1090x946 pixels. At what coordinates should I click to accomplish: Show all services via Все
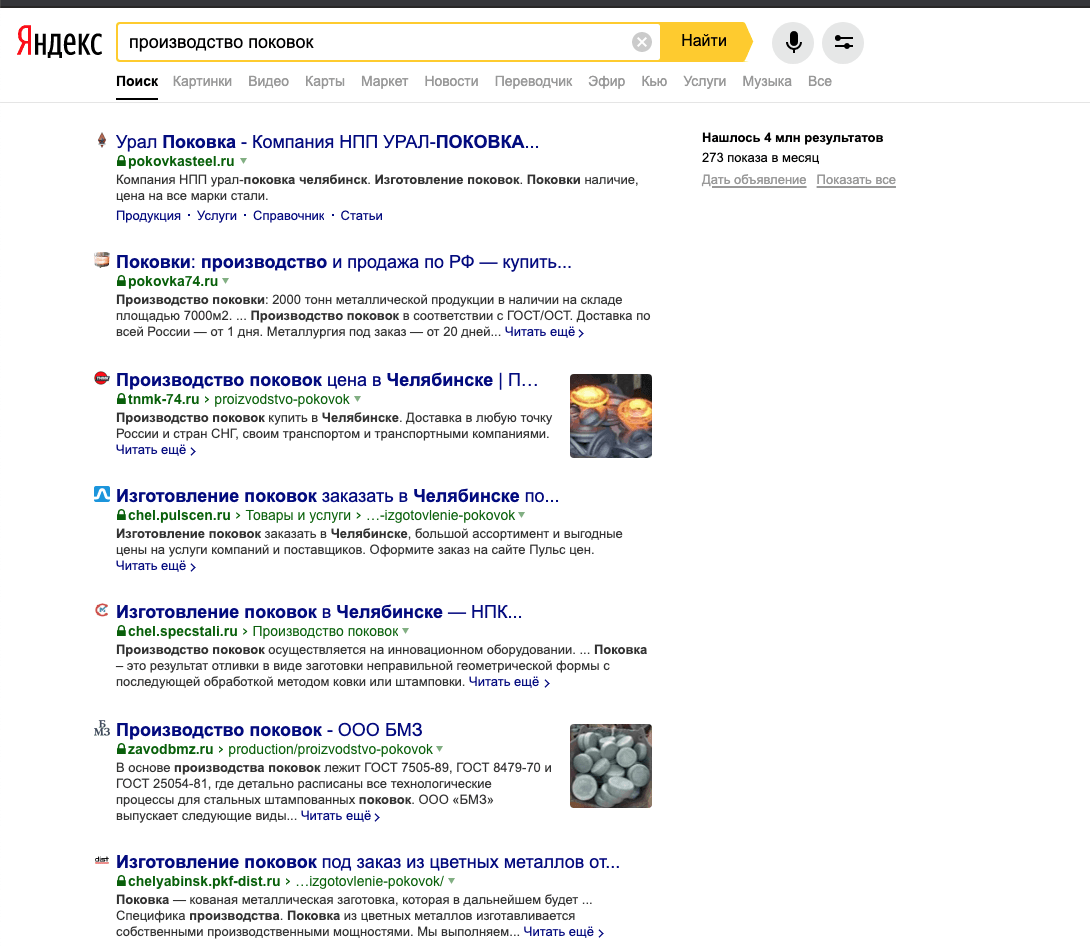(820, 81)
